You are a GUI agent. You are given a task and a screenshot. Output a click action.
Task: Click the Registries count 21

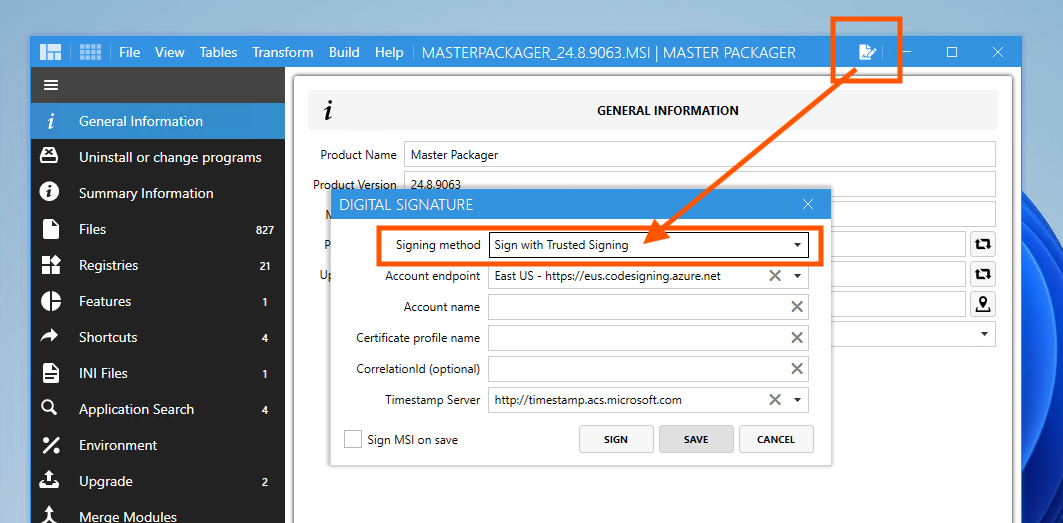(265, 266)
